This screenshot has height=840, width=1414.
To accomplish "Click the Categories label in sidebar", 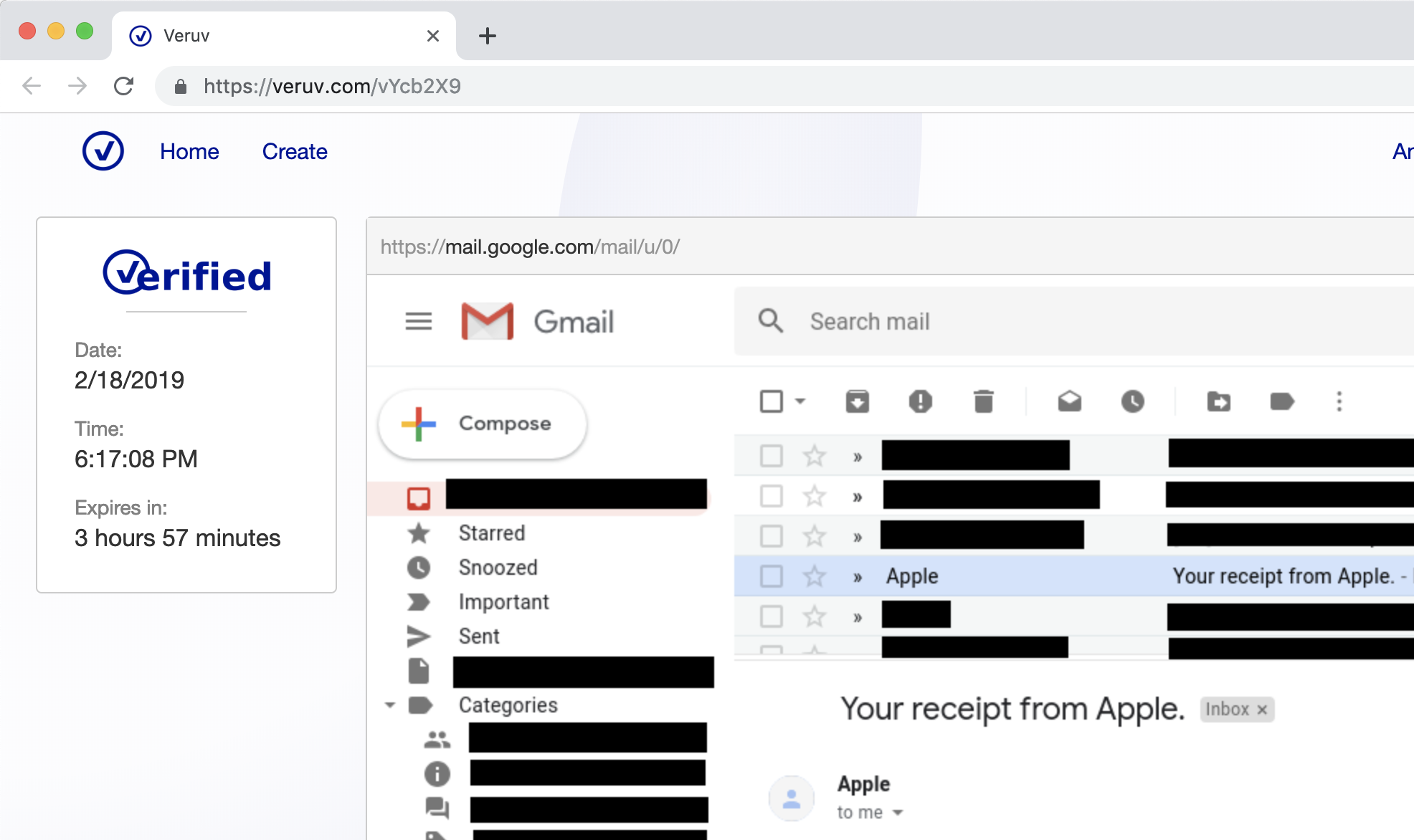I will tap(508, 705).
